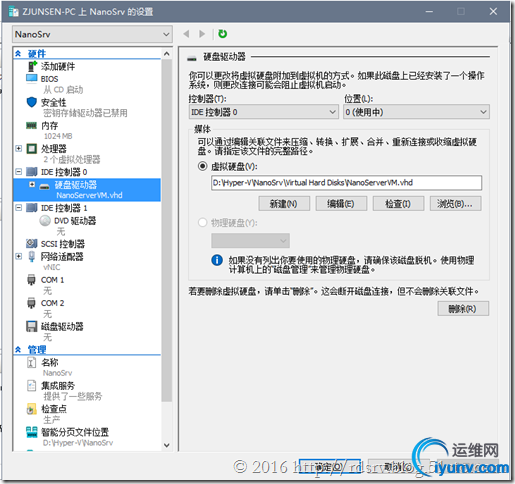Click the 磁盘驱动器 floppy disk icon
Viewport: 515px width, 484px height.
[32, 326]
